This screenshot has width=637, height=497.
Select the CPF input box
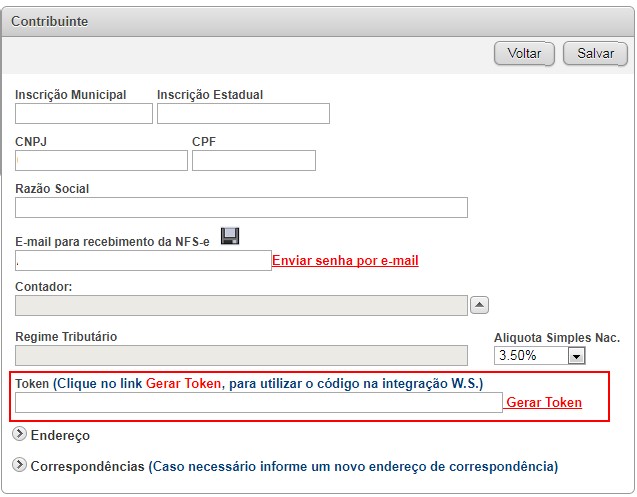(253, 160)
